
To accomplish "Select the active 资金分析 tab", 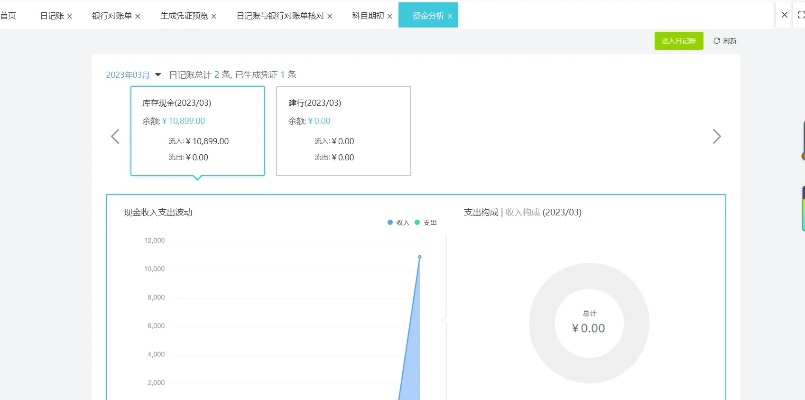I will pos(428,16).
